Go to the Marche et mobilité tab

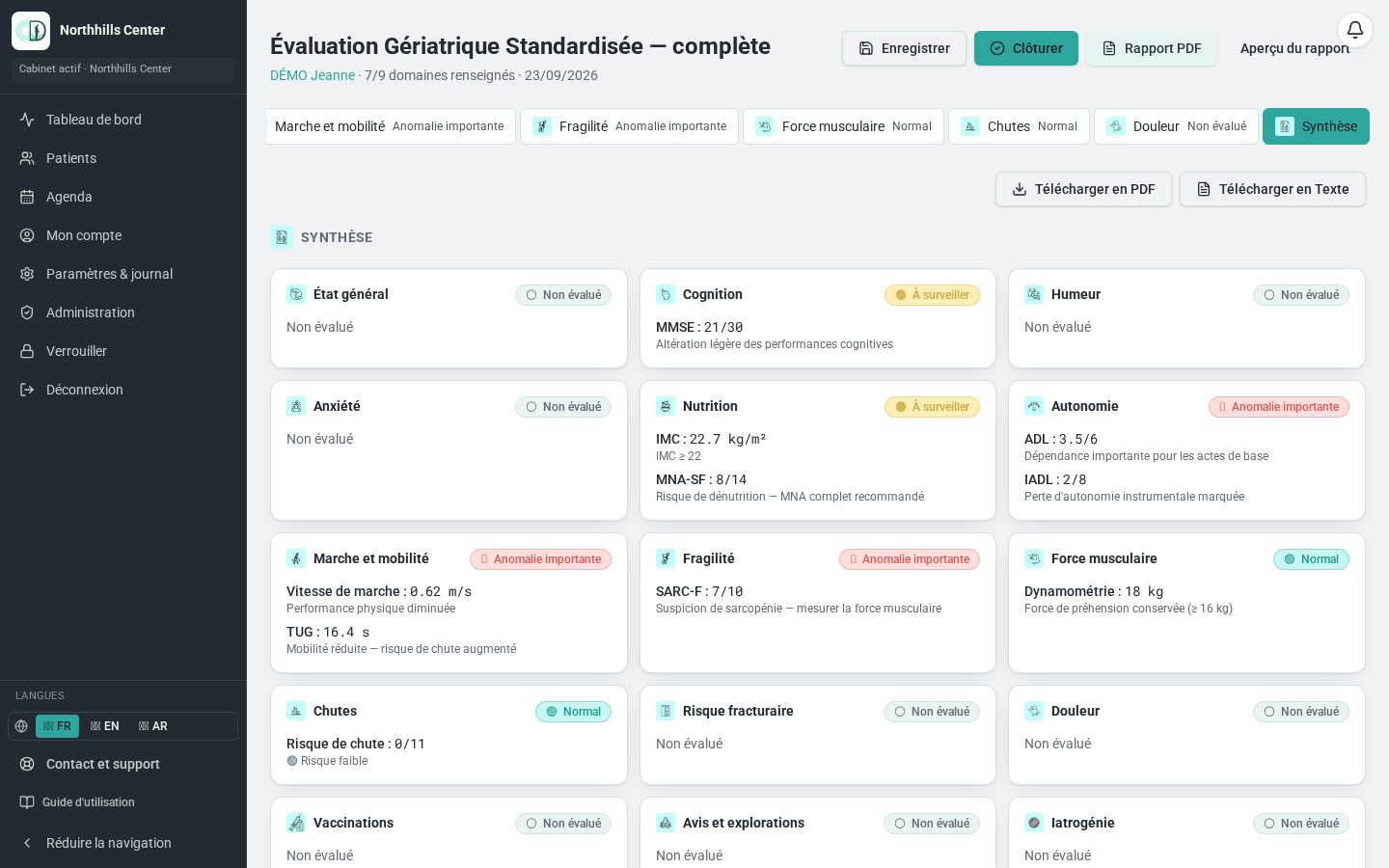(390, 126)
